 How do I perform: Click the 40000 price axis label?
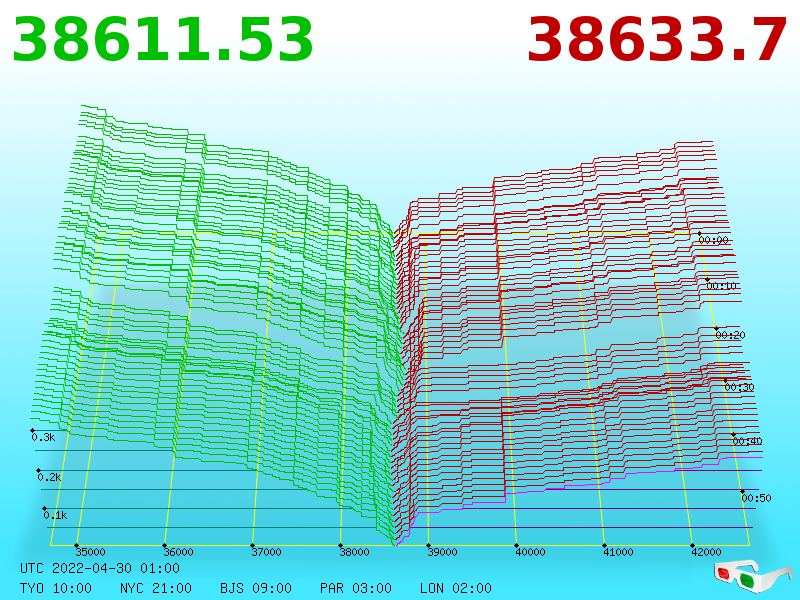click(530, 552)
